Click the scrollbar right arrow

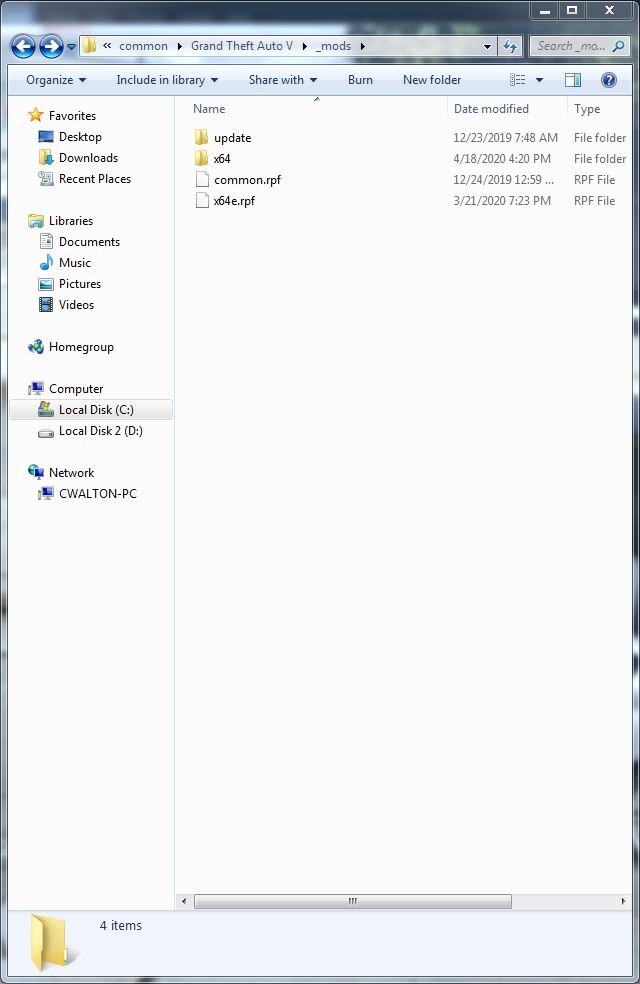(623, 901)
